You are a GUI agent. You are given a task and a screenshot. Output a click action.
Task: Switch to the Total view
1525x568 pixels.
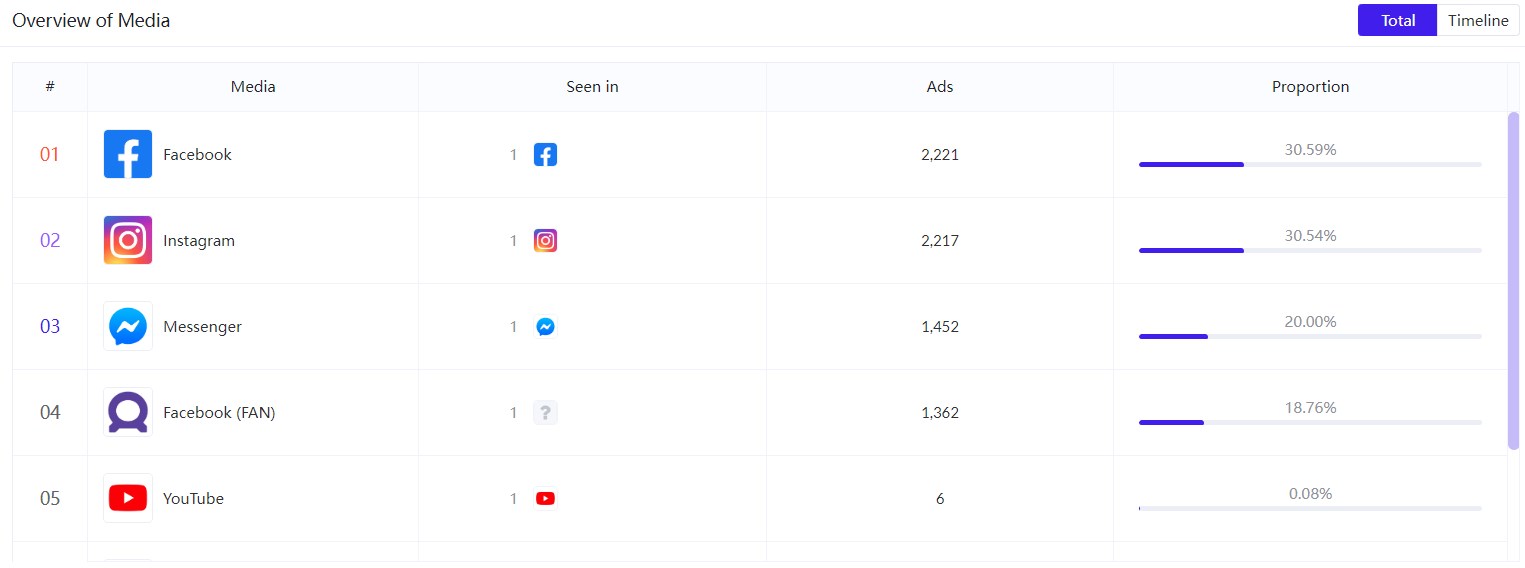click(x=1397, y=20)
